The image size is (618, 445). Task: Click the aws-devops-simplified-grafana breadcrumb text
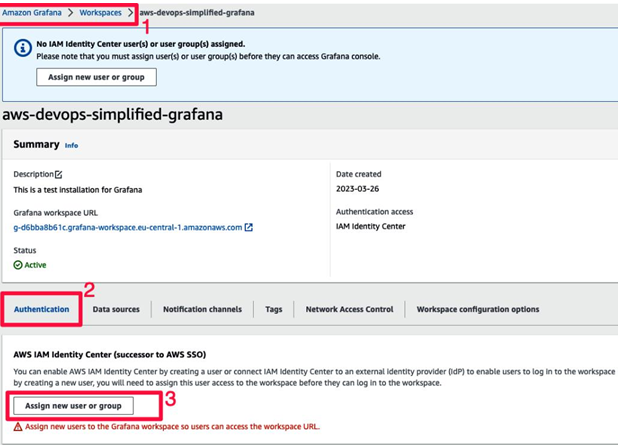tap(197, 13)
